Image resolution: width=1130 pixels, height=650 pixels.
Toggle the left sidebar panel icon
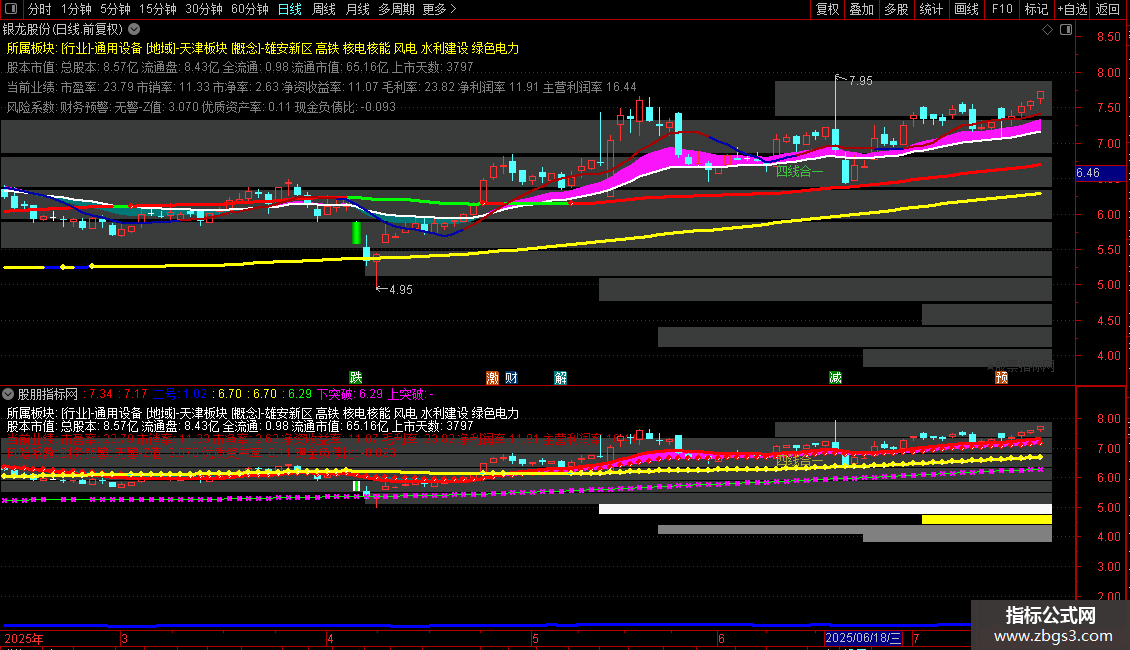(x=11, y=9)
